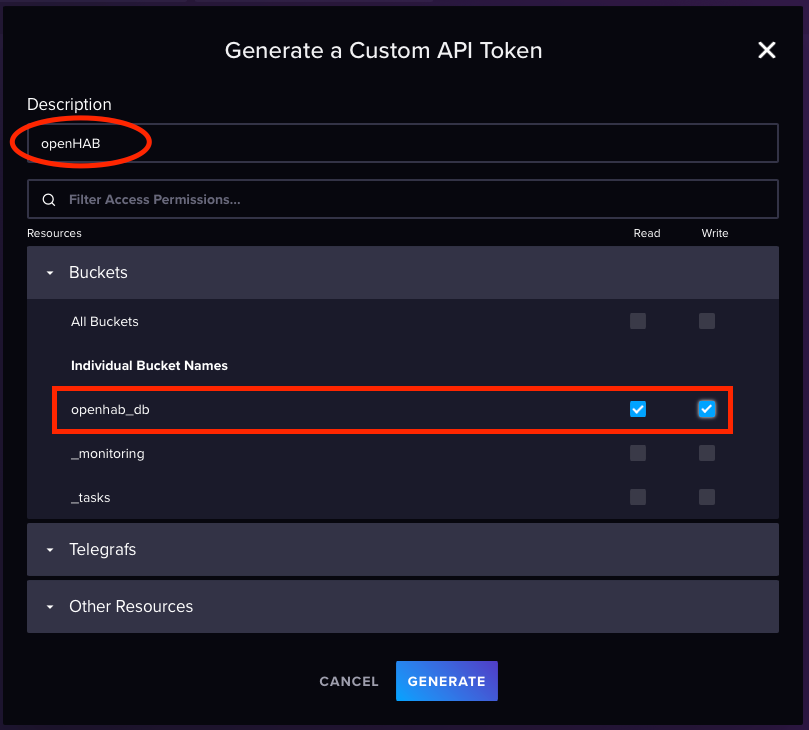Enable Read for All Buckets
Viewport: 809px width, 730px height.
point(638,321)
